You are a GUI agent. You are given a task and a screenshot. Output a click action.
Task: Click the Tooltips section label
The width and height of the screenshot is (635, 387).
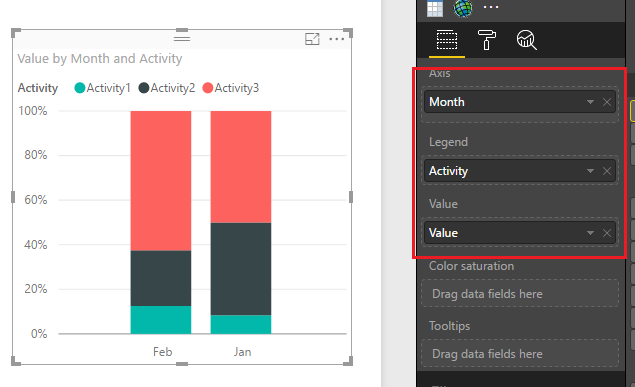(450, 326)
